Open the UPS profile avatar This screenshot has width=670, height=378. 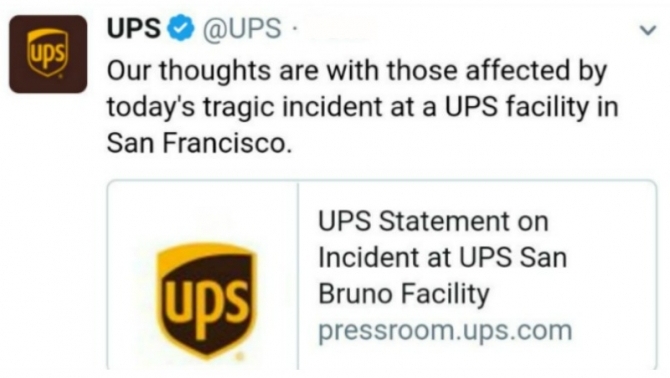pos(48,54)
